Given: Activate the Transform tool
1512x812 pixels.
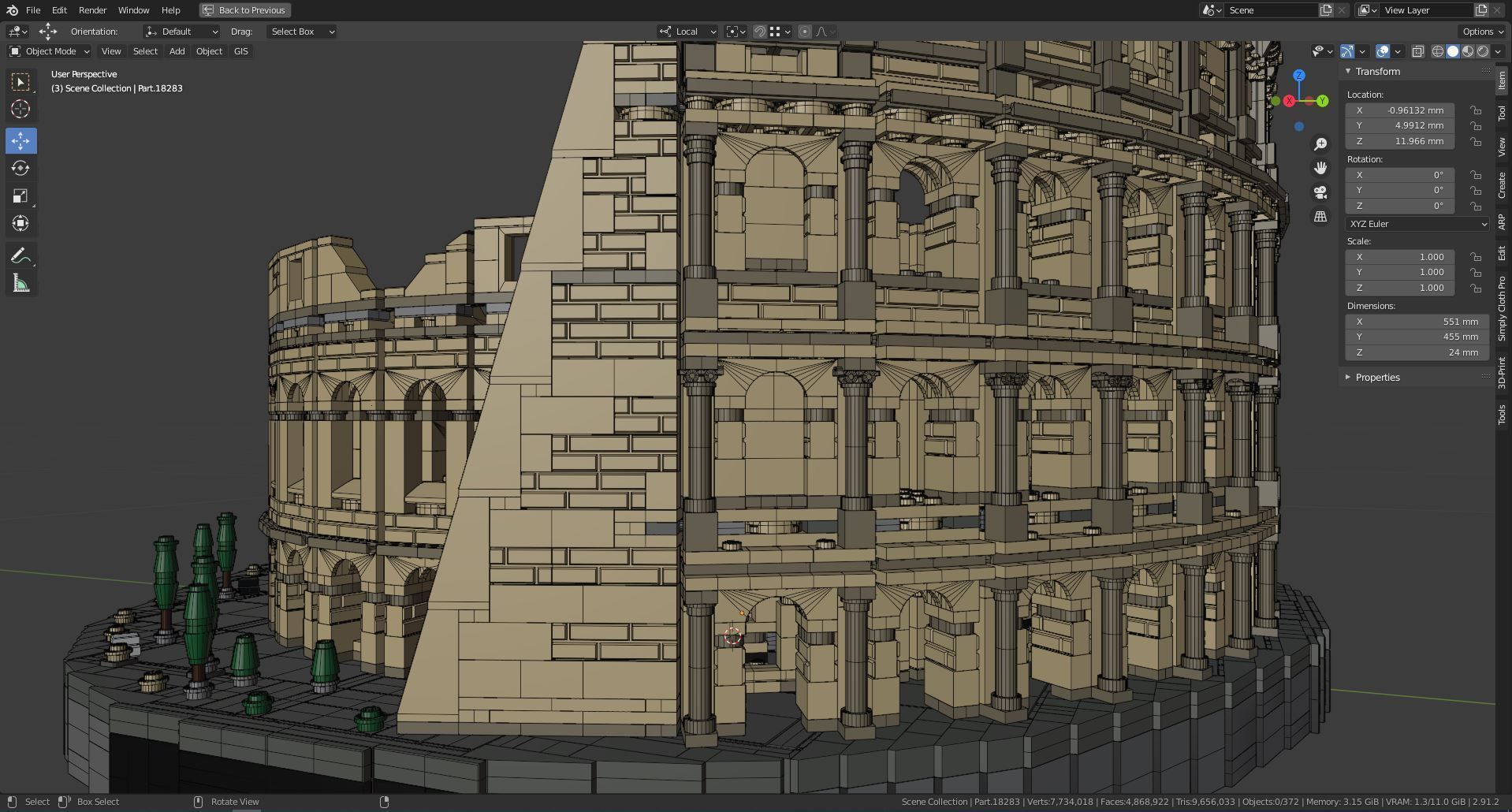Looking at the screenshot, I should (20, 223).
